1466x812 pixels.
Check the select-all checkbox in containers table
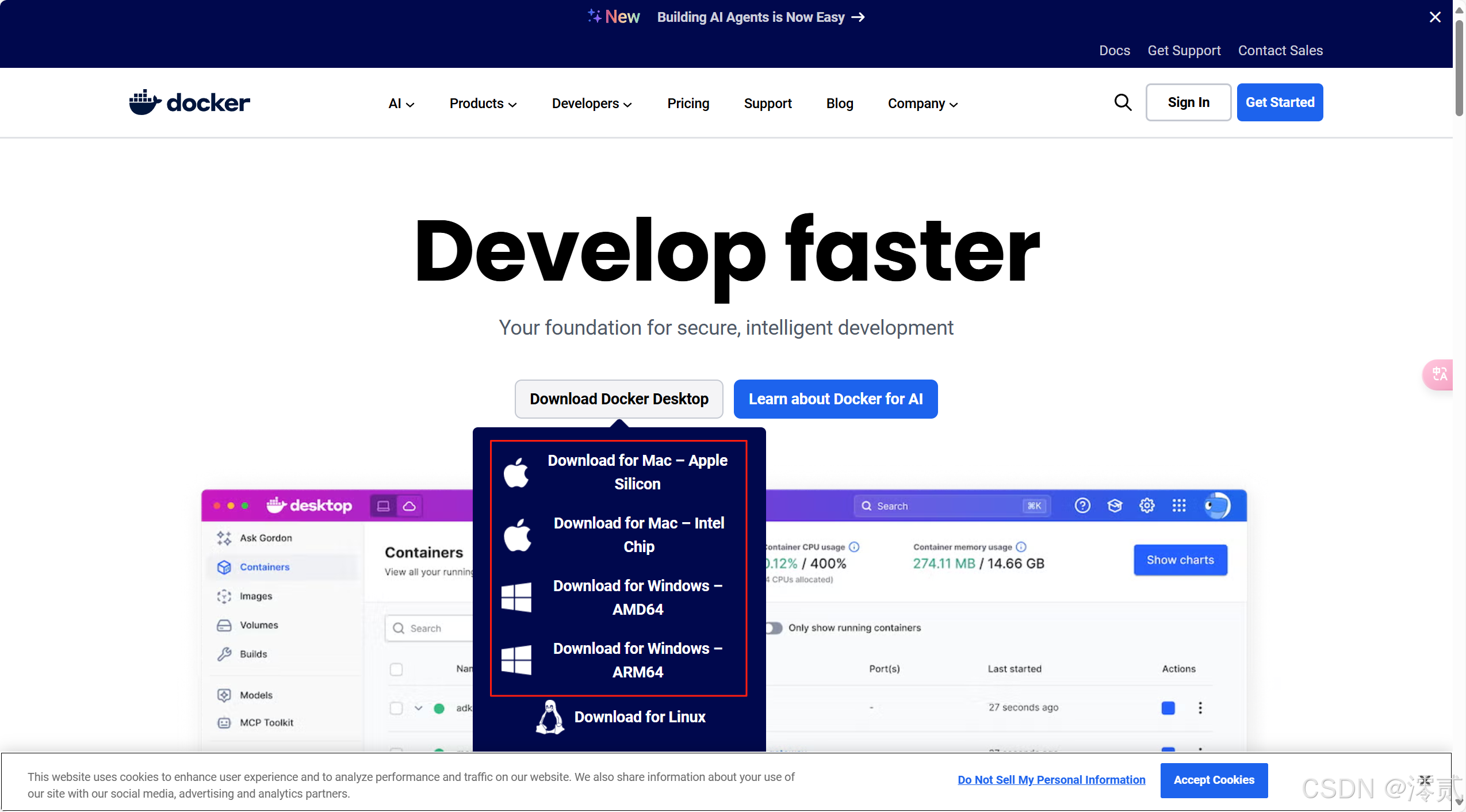click(x=396, y=669)
